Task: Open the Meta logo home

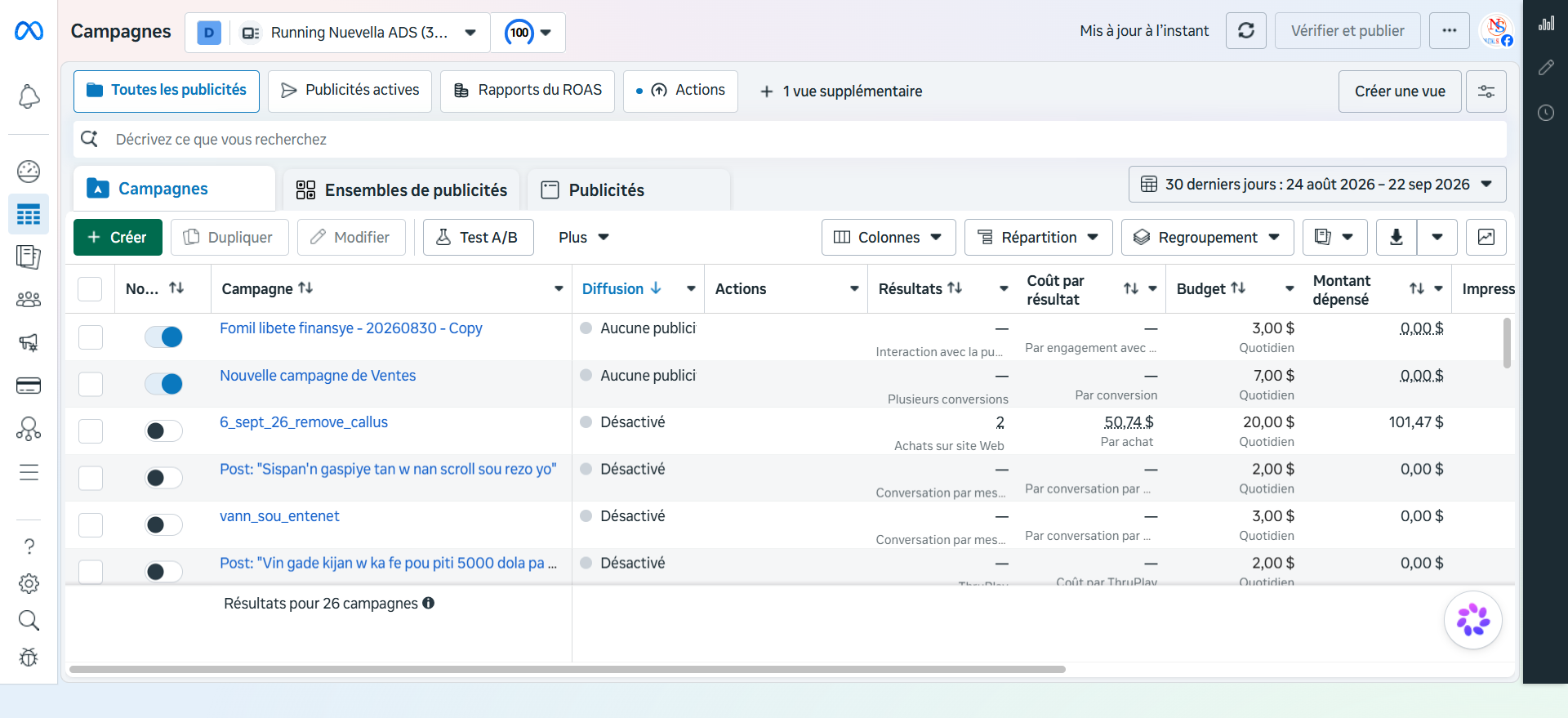Action: click(29, 31)
